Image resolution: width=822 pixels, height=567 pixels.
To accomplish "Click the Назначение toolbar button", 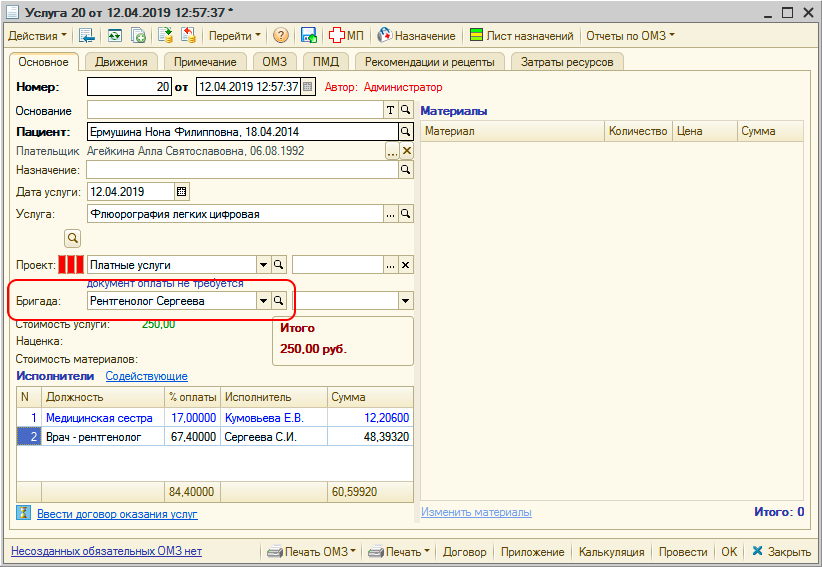I will (416, 35).
